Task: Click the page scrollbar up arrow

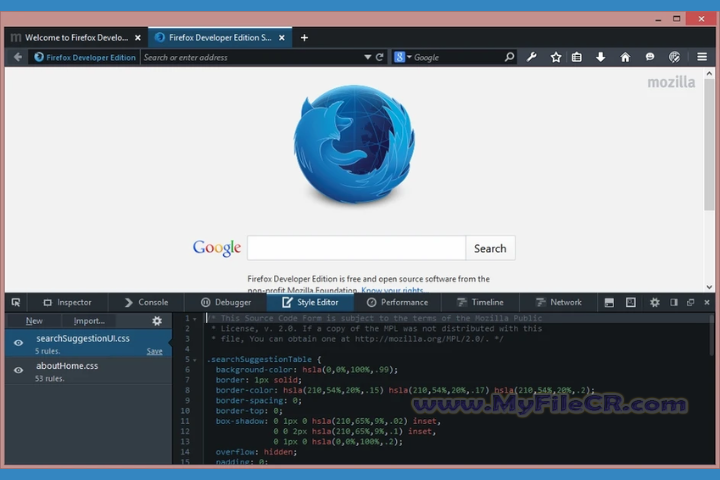Action: pyautogui.click(x=709, y=73)
